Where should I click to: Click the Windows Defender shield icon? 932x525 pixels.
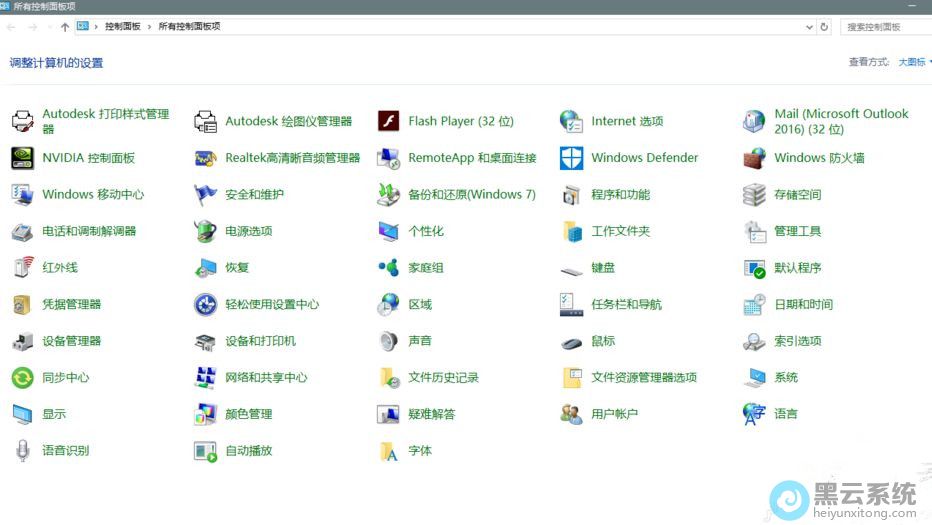(571, 158)
